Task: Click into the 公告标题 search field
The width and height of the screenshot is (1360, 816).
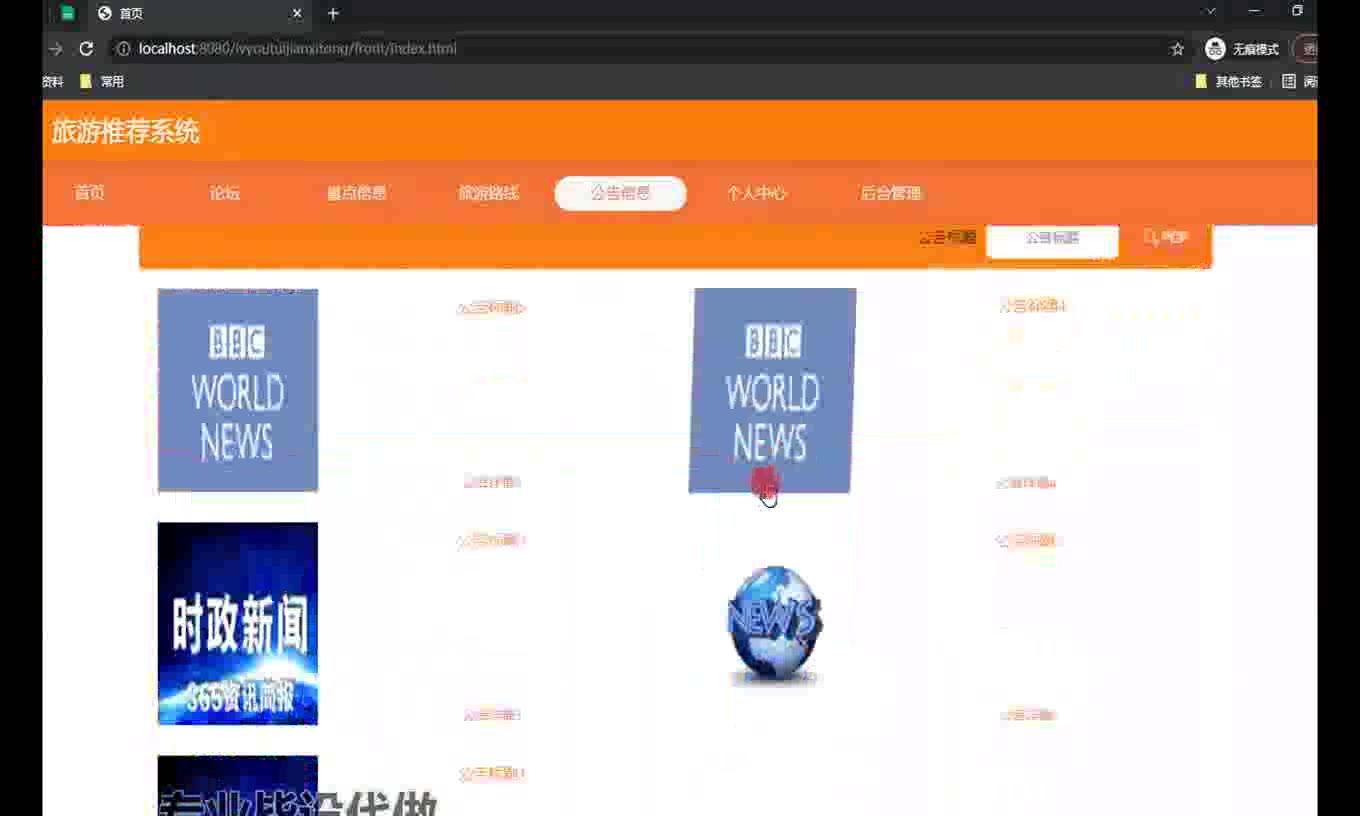Action: pos(1052,240)
